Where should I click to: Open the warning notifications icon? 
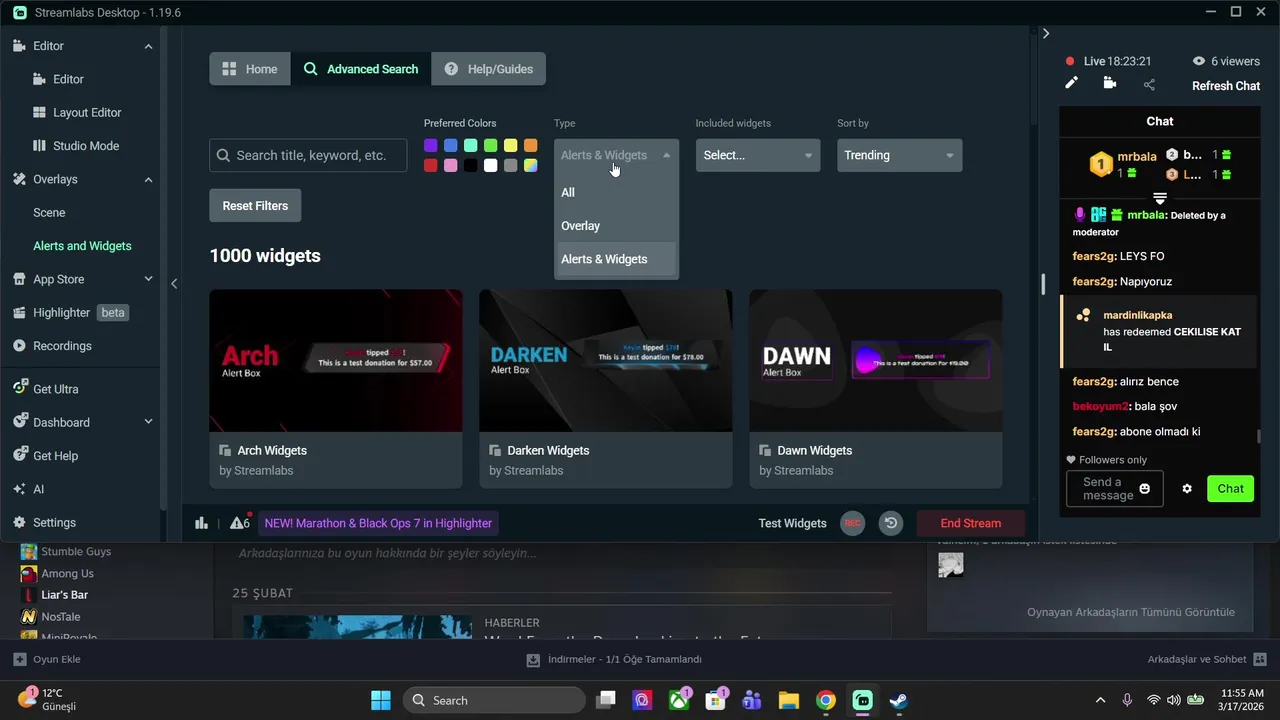(x=240, y=523)
